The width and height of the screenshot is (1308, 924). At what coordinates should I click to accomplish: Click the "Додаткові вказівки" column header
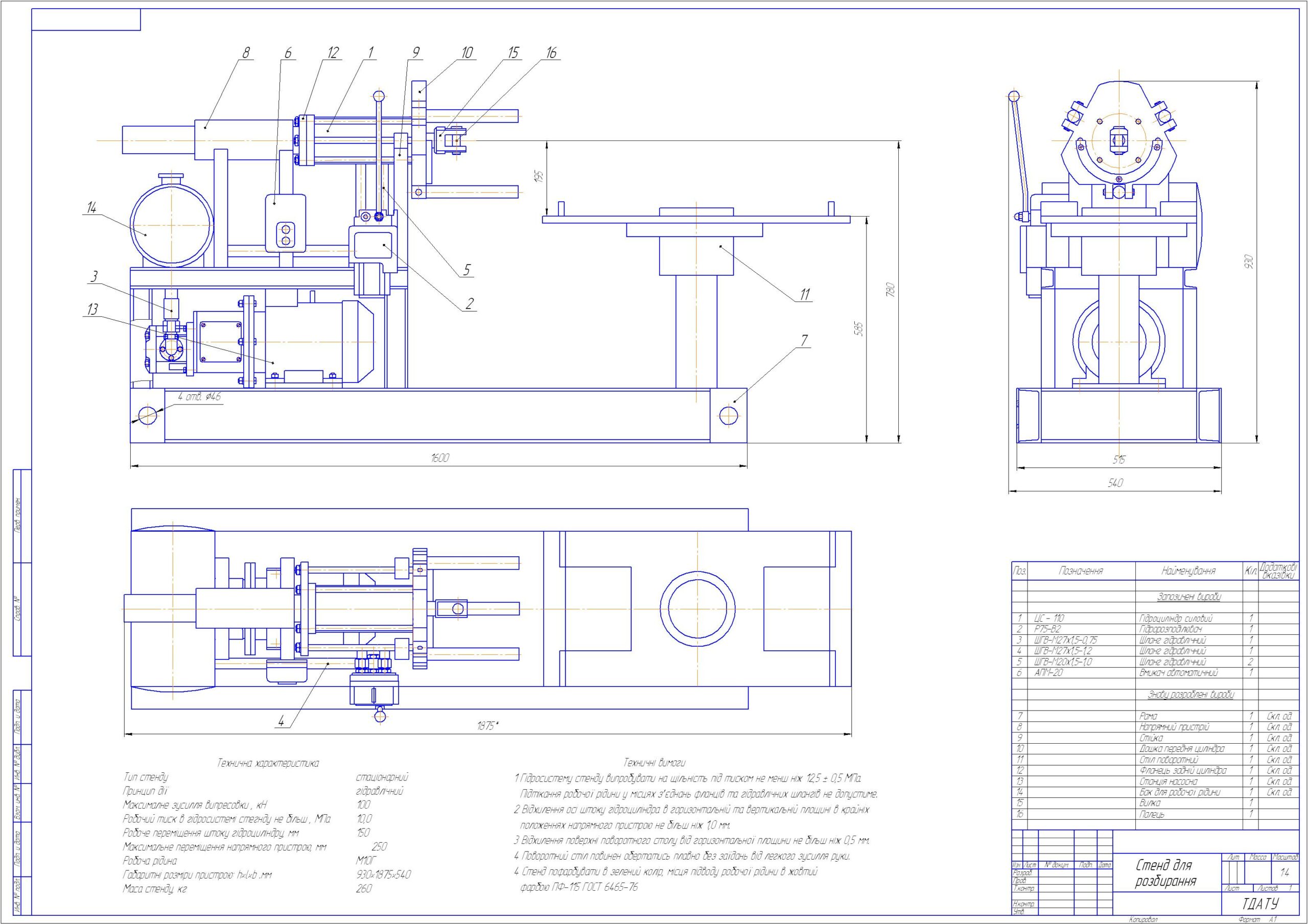[x=1278, y=570]
